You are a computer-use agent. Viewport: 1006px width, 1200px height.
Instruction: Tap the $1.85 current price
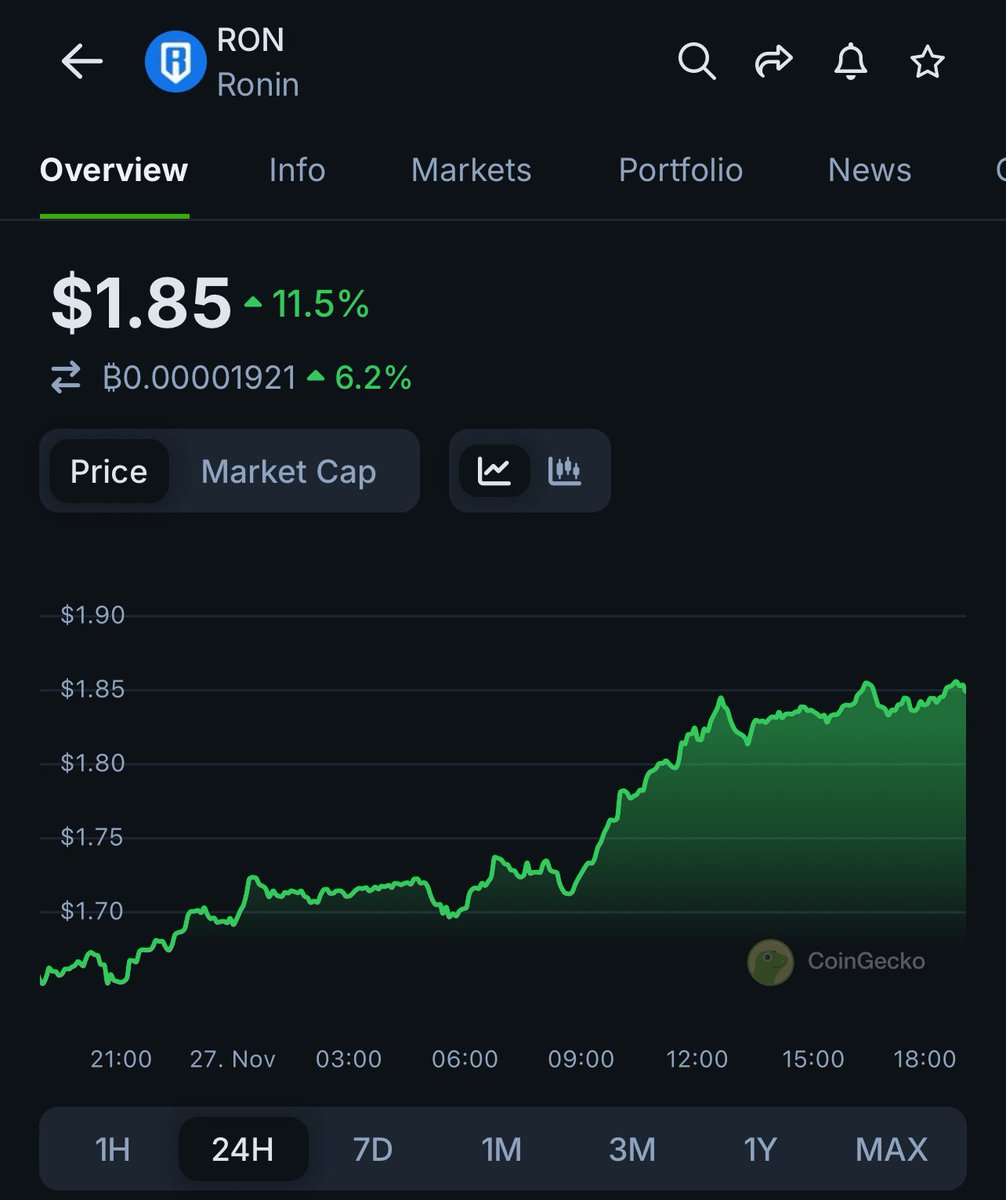pos(141,303)
